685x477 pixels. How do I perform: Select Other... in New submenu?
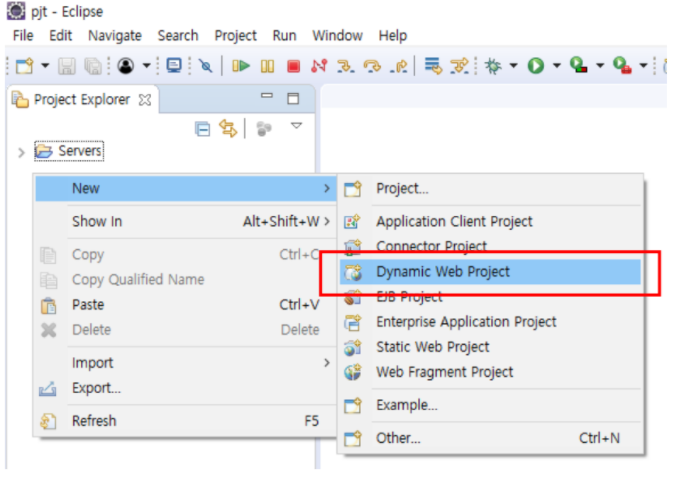pos(490,438)
